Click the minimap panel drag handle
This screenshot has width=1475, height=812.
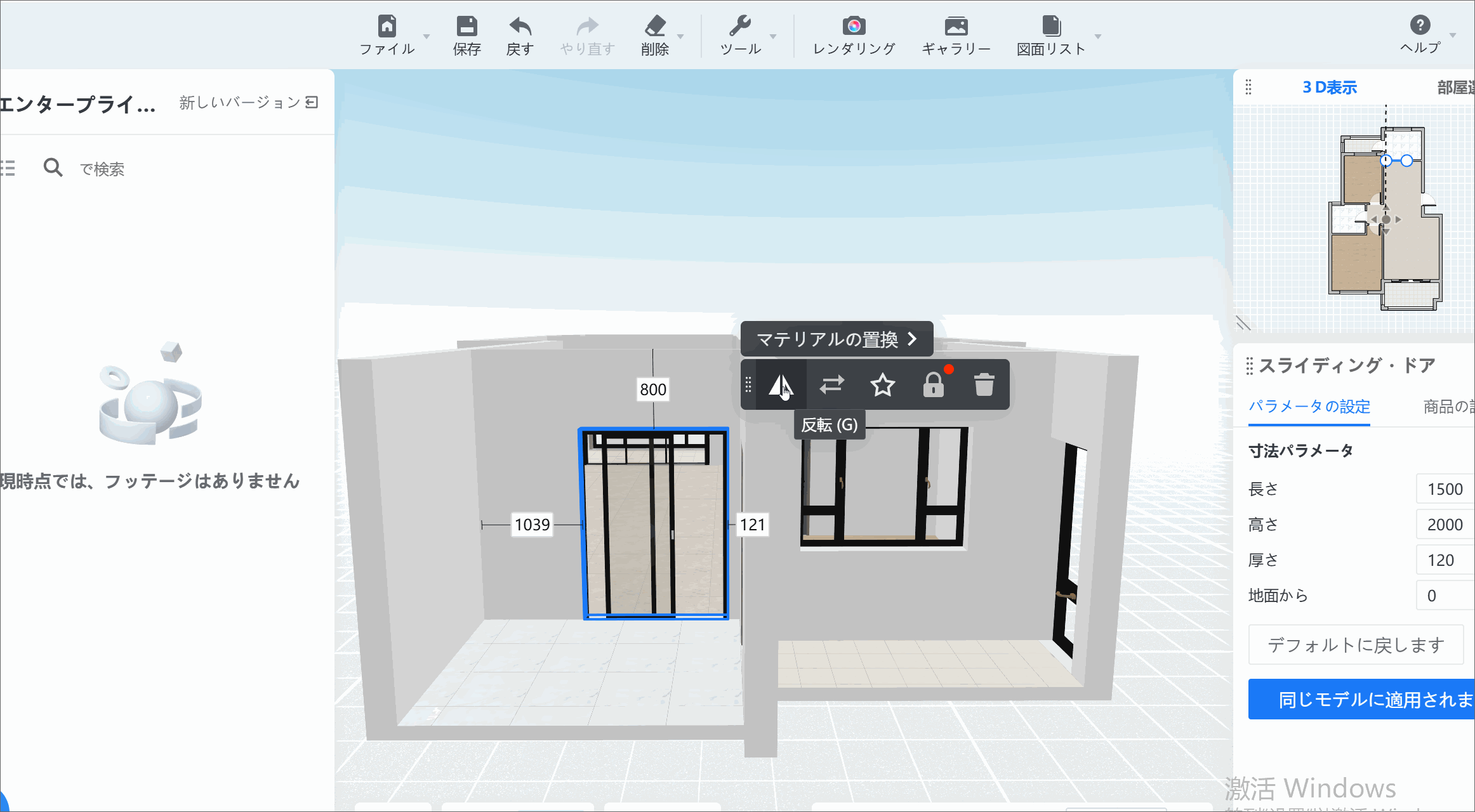tap(1248, 87)
